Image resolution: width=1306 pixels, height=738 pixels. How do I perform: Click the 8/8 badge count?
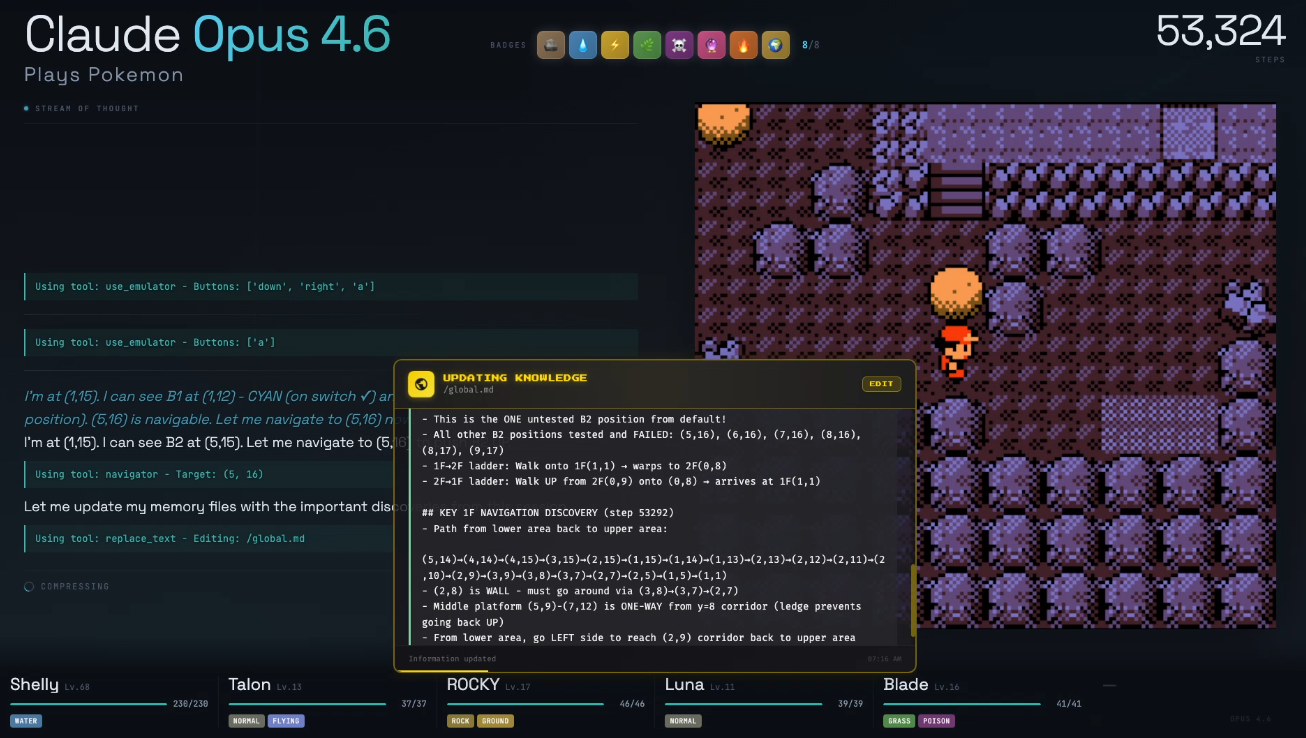(810, 45)
